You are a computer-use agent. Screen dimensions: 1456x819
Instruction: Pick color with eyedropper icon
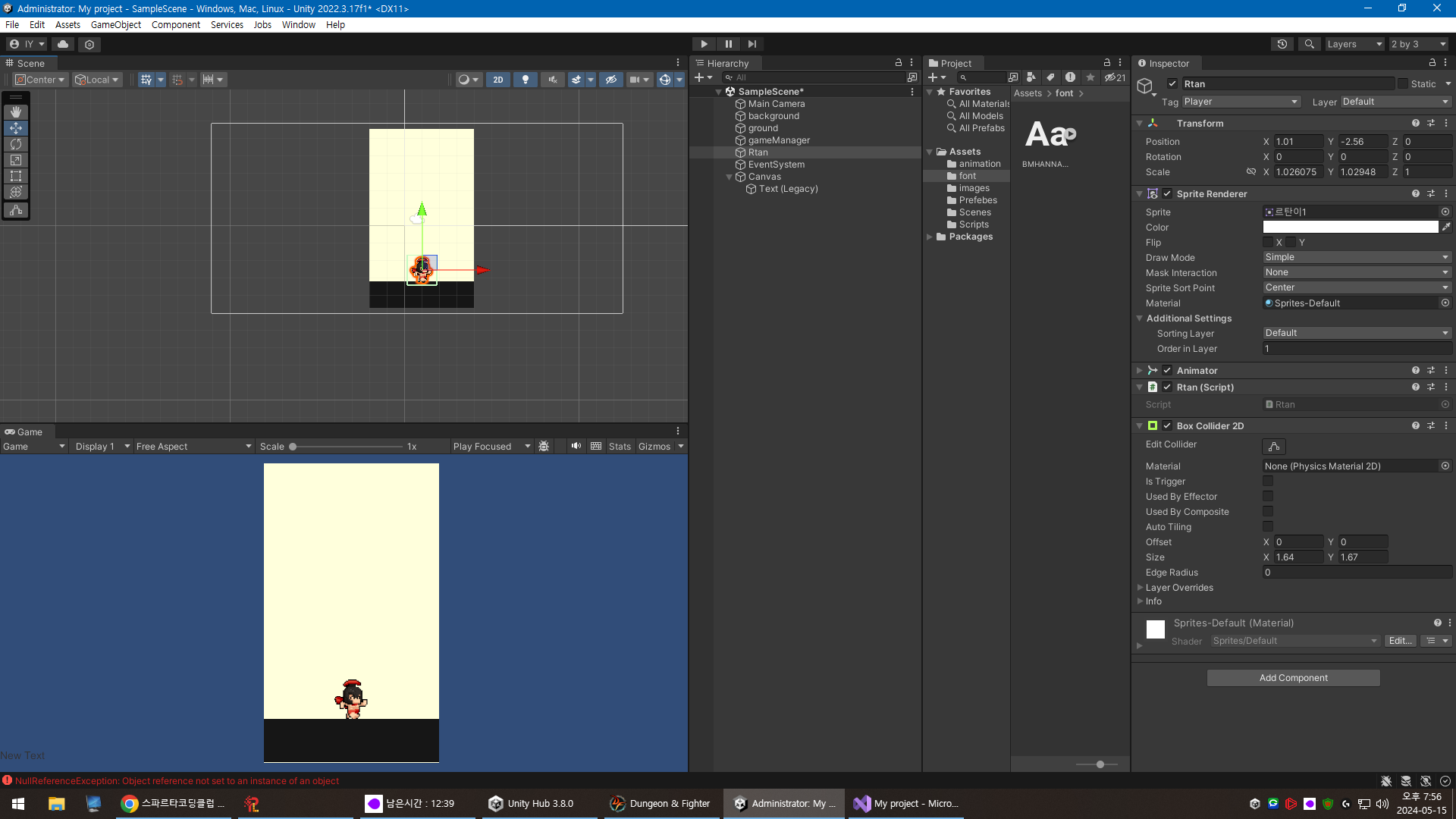click(x=1446, y=227)
